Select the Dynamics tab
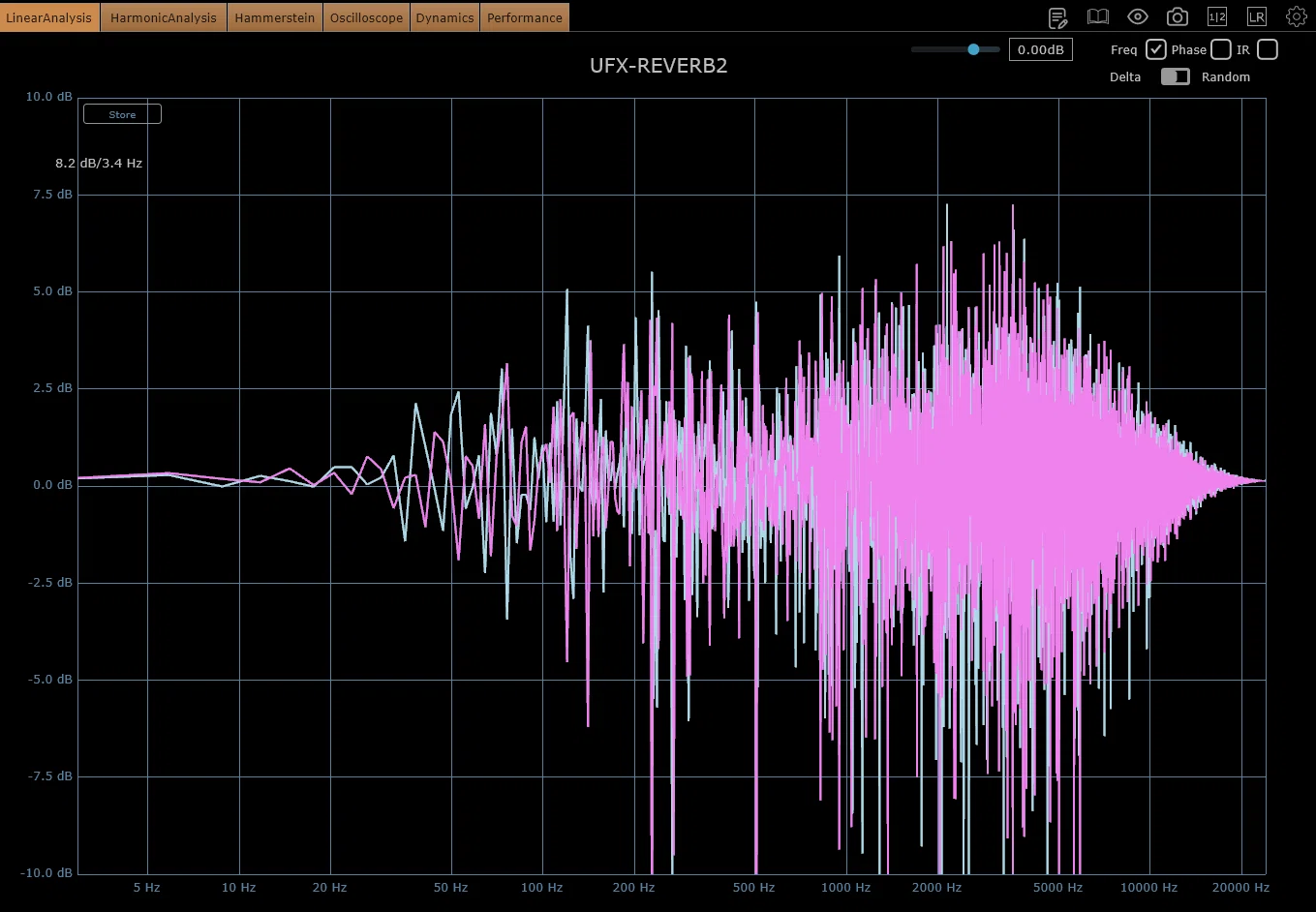This screenshot has width=1316, height=912. [445, 17]
